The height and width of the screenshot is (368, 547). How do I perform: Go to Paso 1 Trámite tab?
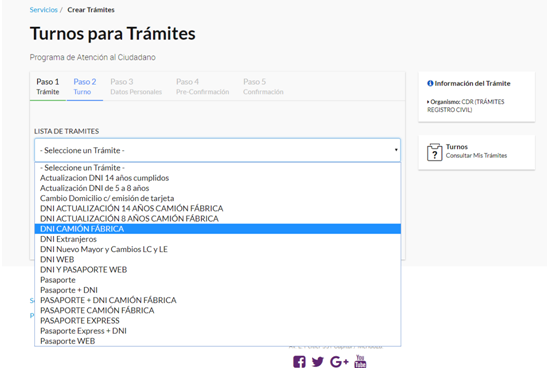coord(48,87)
